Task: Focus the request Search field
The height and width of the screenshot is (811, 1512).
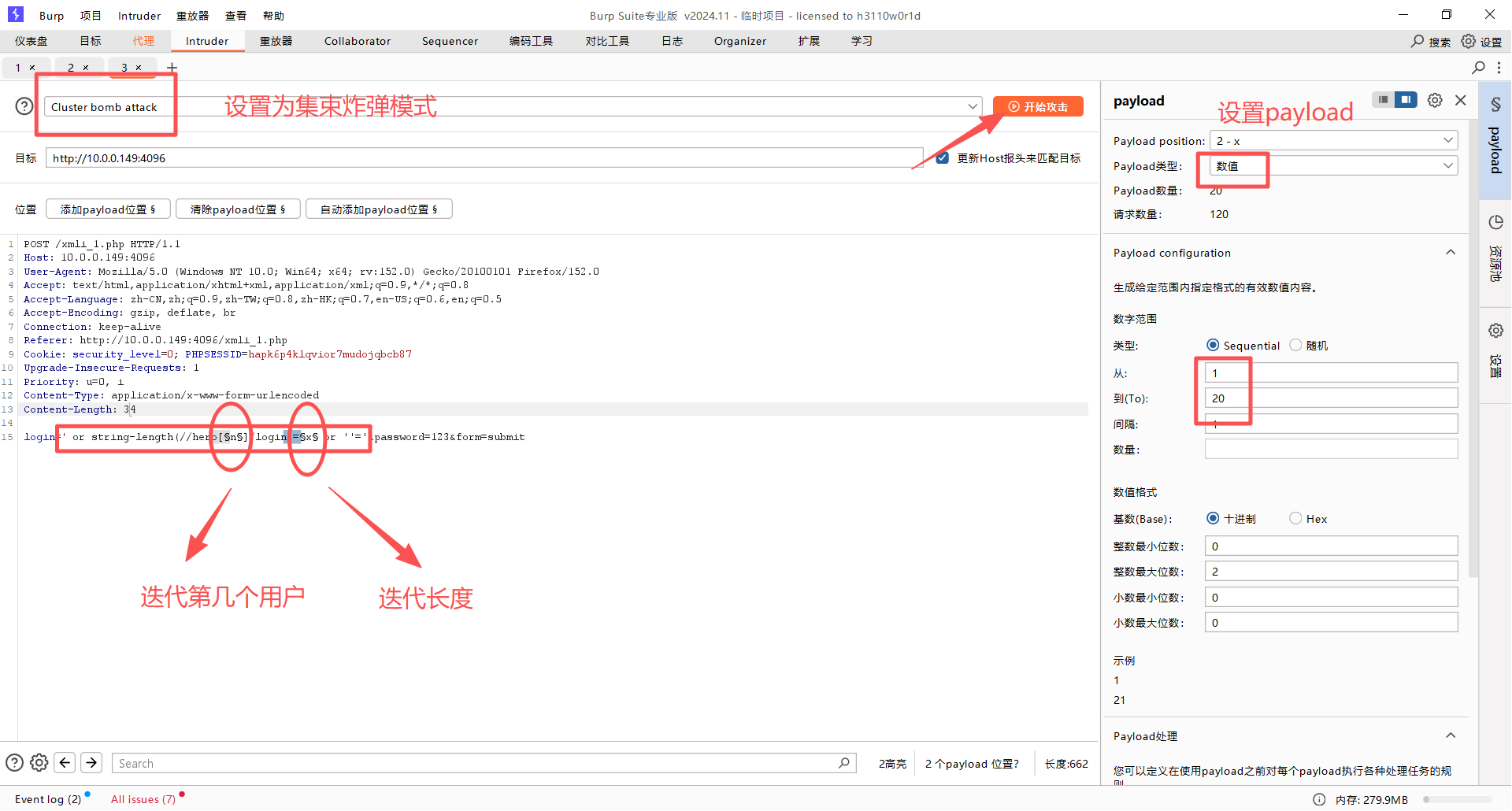Action: point(484,762)
